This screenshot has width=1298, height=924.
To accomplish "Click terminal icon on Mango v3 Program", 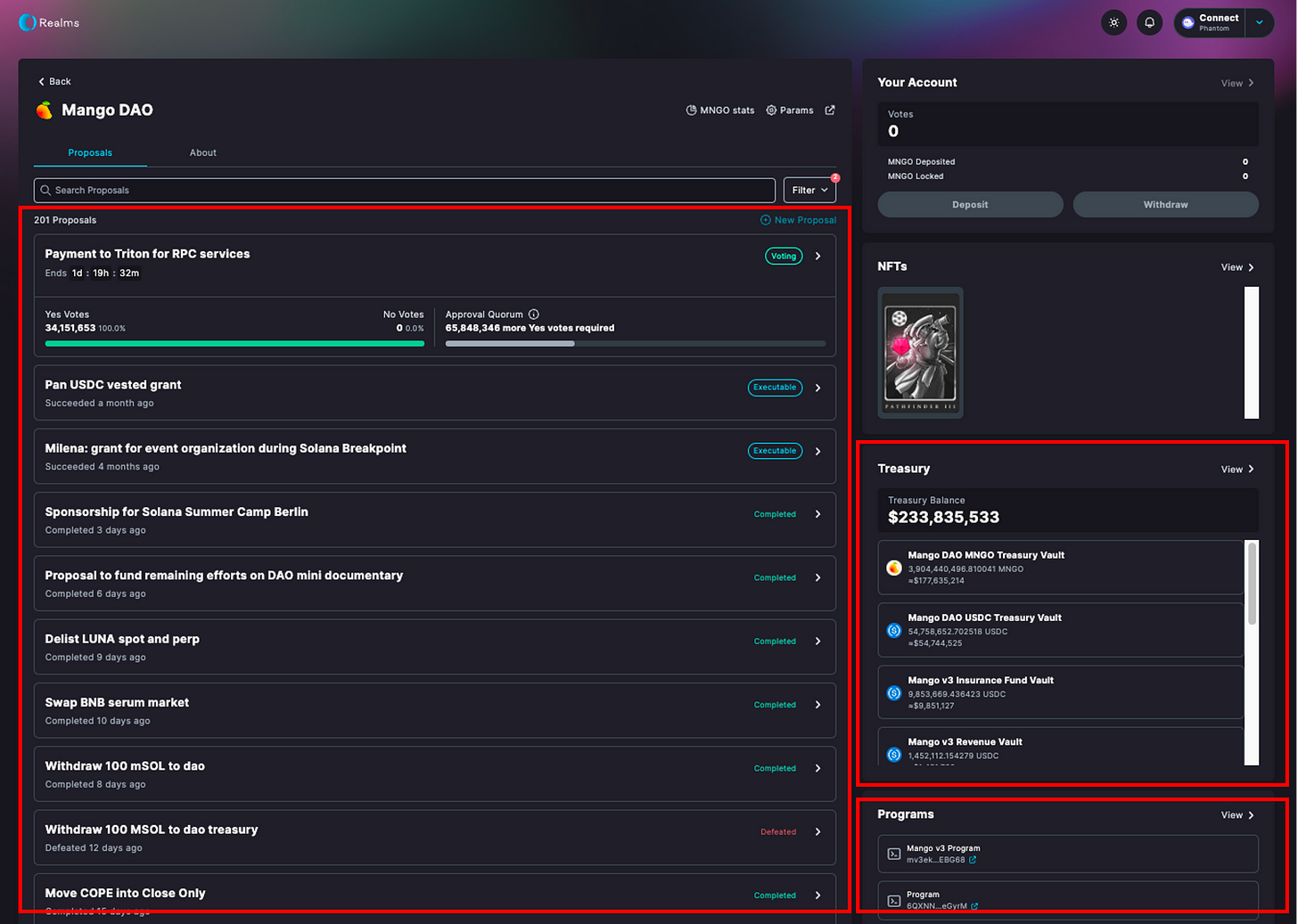I will (x=894, y=854).
